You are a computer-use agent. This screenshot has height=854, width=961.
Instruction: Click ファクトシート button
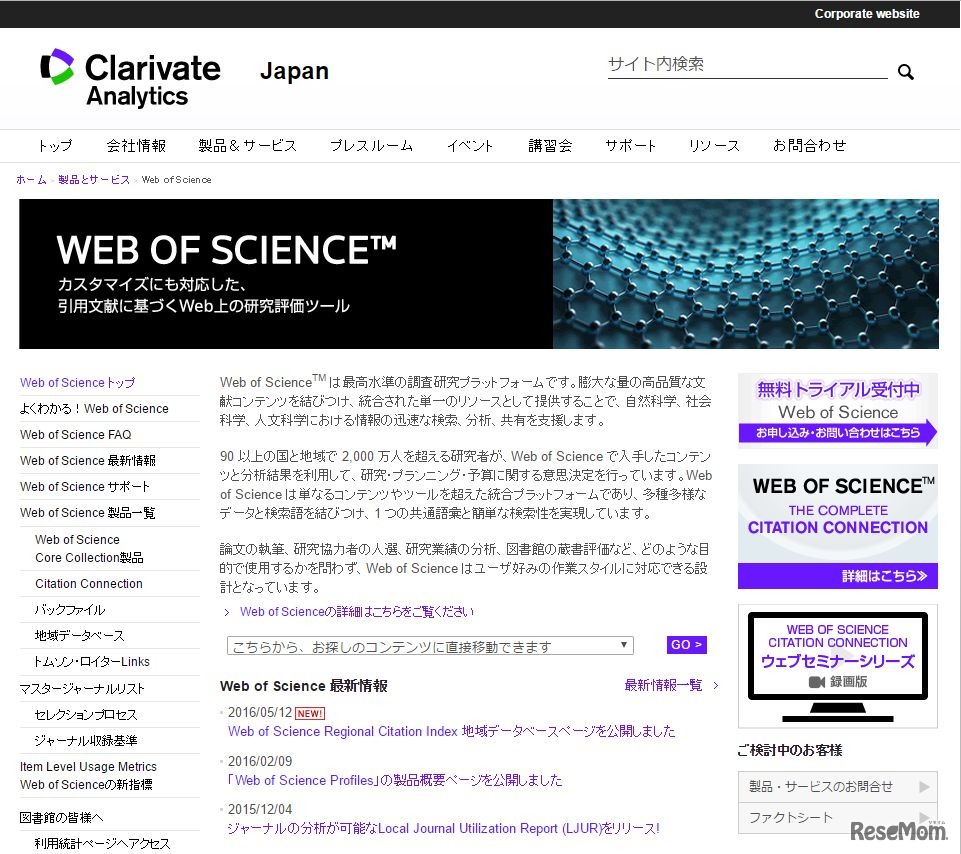click(838, 818)
